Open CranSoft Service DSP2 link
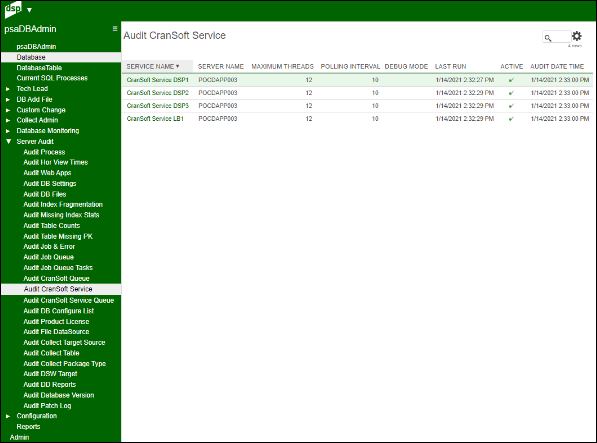597x443 pixels. (158, 93)
